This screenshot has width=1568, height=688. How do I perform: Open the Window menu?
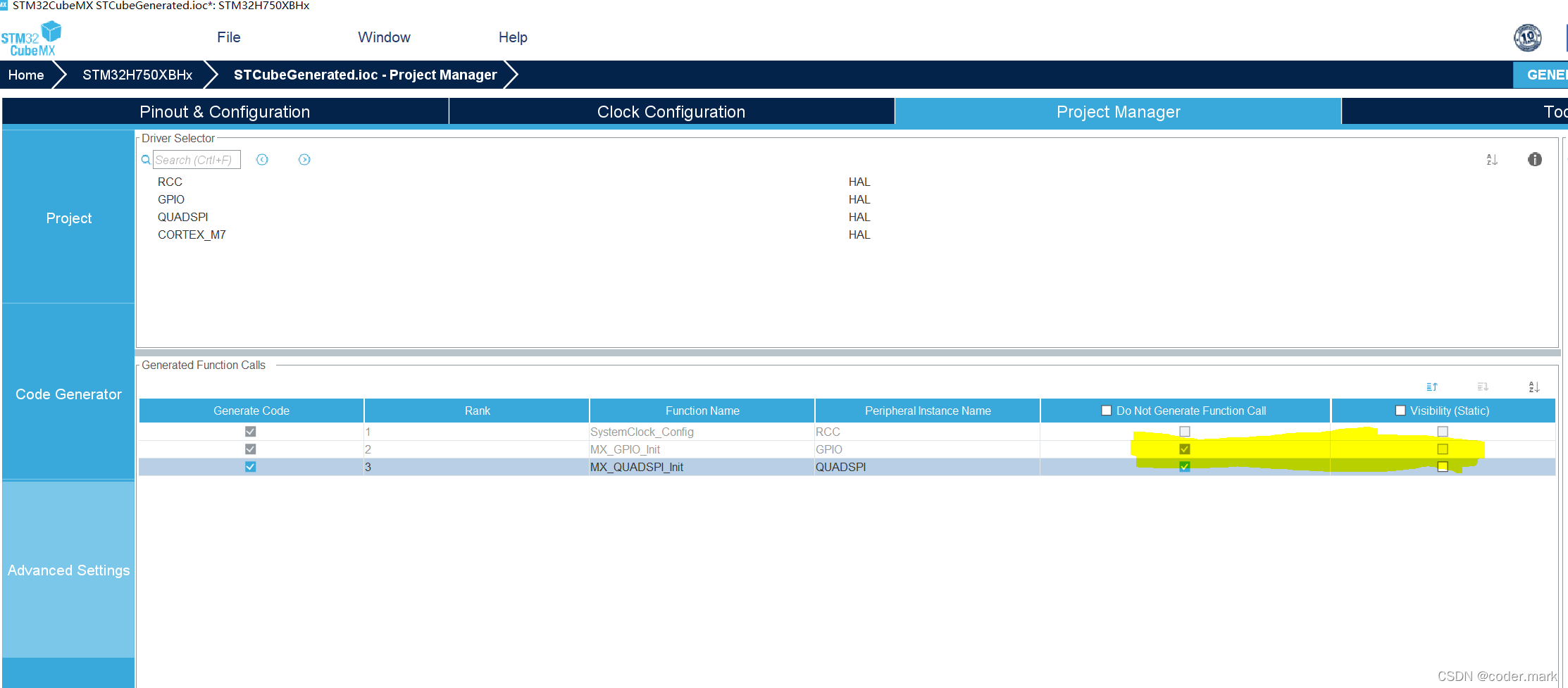(x=384, y=37)
